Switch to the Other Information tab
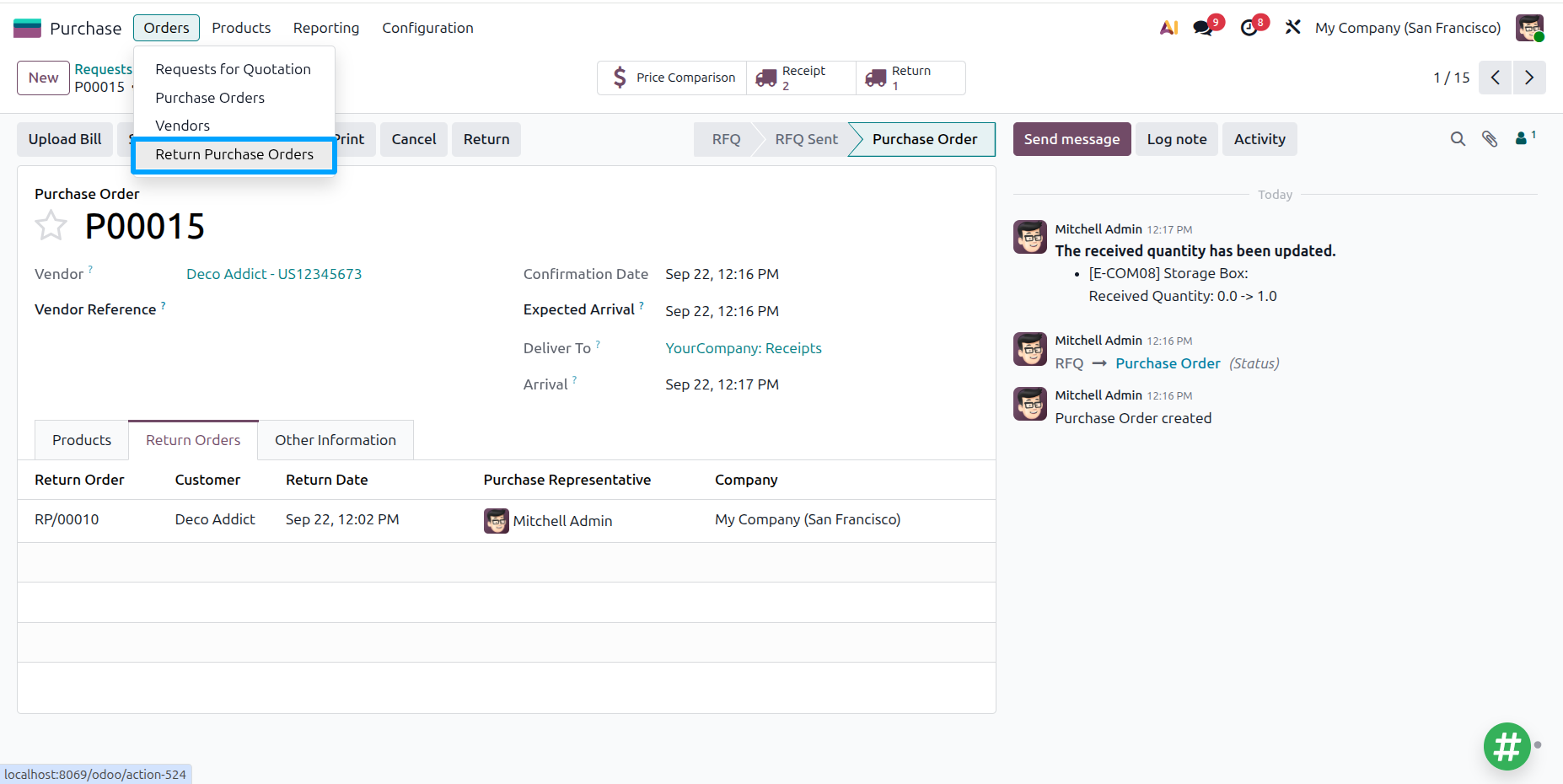Viewport: 1563px width, 784px height. point(336,440)
